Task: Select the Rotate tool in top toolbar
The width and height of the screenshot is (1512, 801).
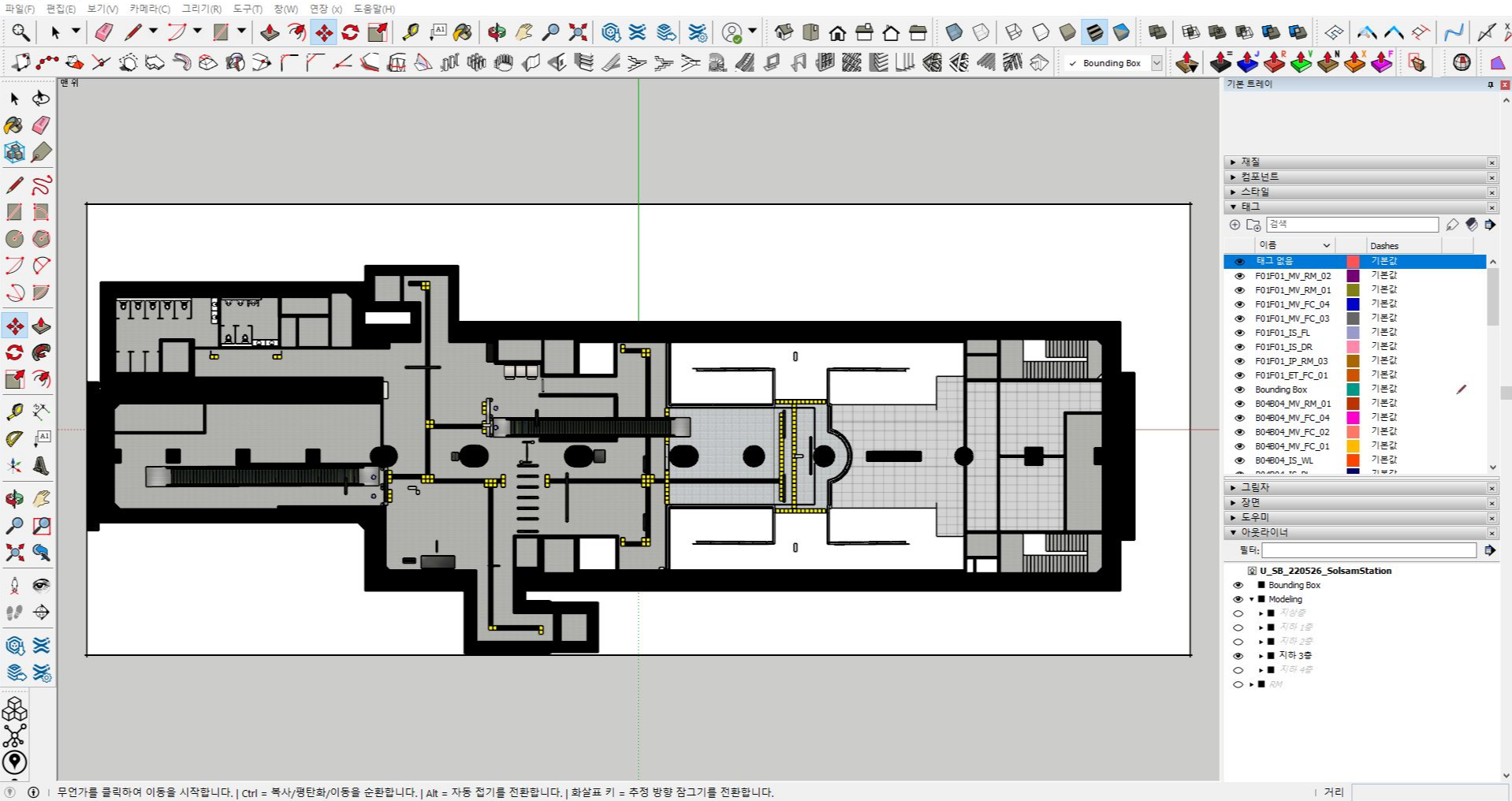Action: tap(351, 32)
